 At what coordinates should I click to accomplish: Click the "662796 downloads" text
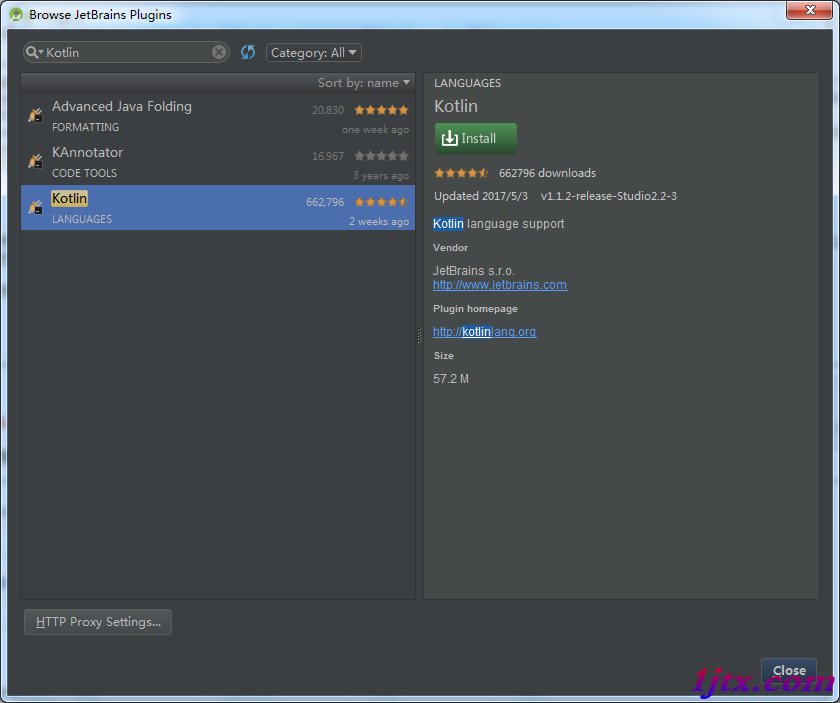pyautogui.click(x=547, y=173)
